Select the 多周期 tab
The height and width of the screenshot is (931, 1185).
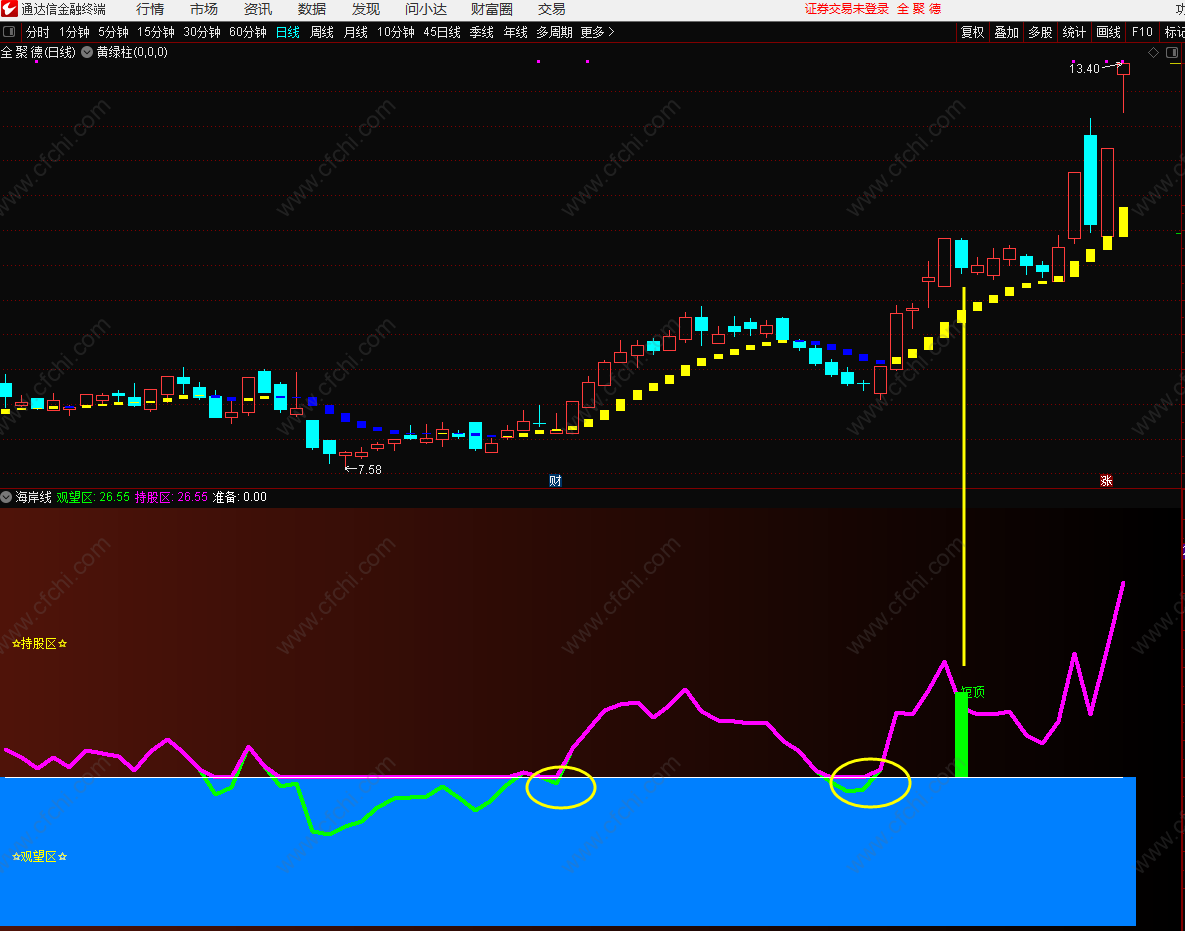click(554, 32)
